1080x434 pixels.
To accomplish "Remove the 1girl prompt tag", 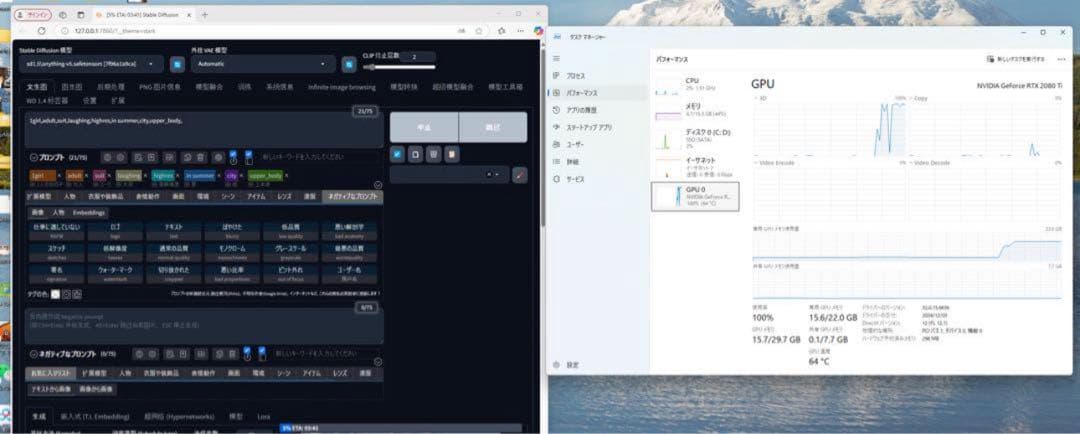I will pos(59,176).
